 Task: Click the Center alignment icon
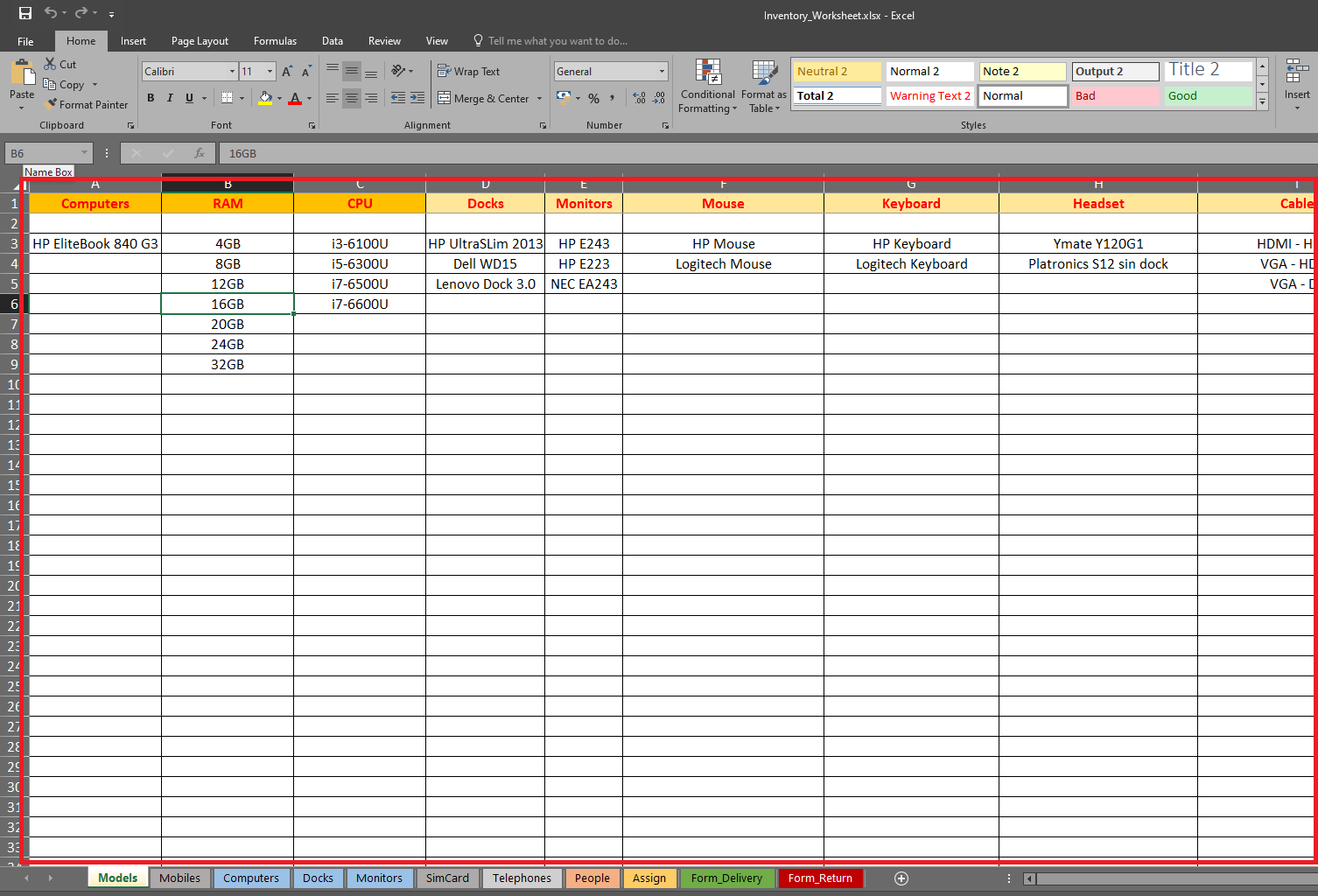point(352,98)
